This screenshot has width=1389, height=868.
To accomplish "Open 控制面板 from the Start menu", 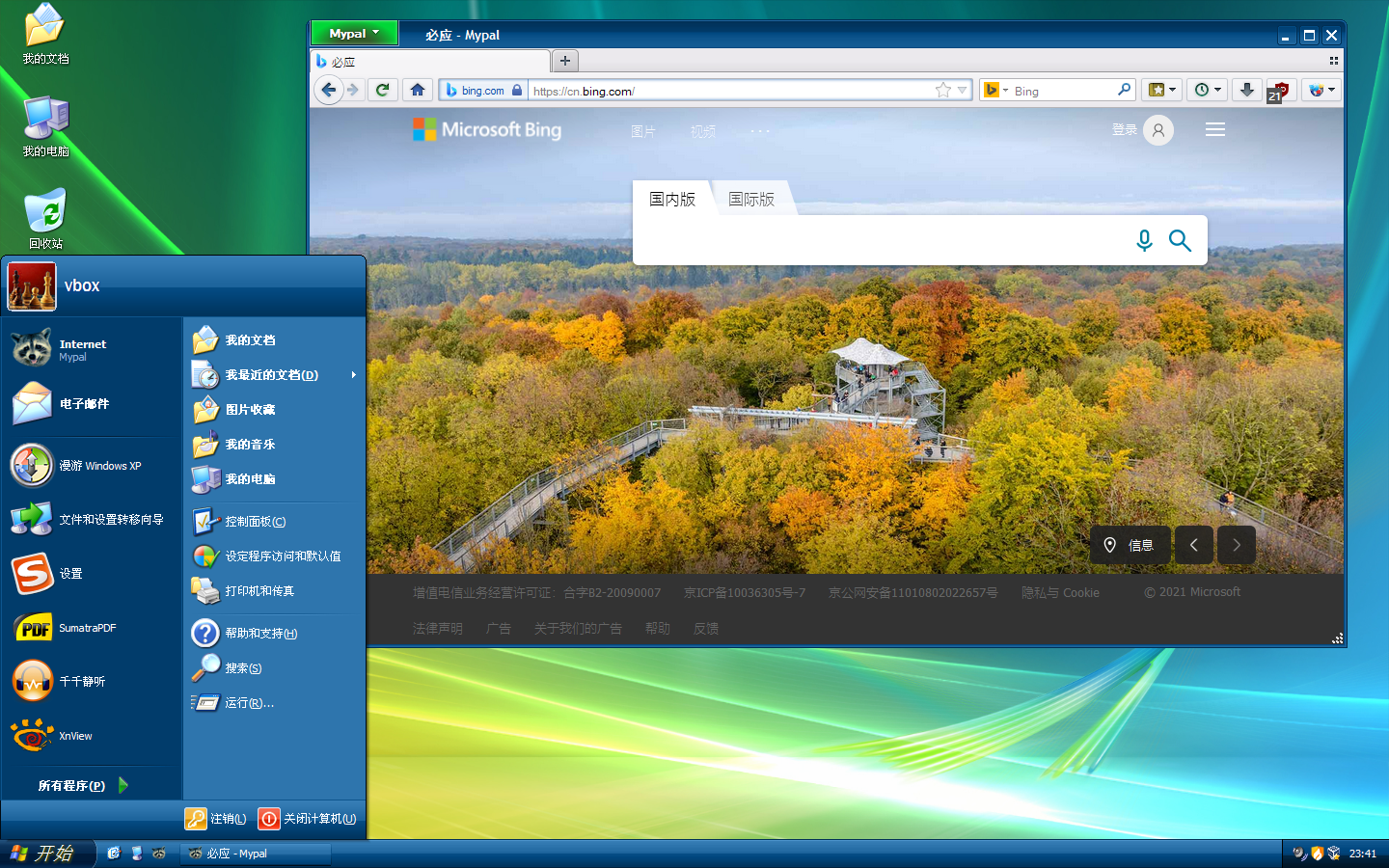I will 275,521.
